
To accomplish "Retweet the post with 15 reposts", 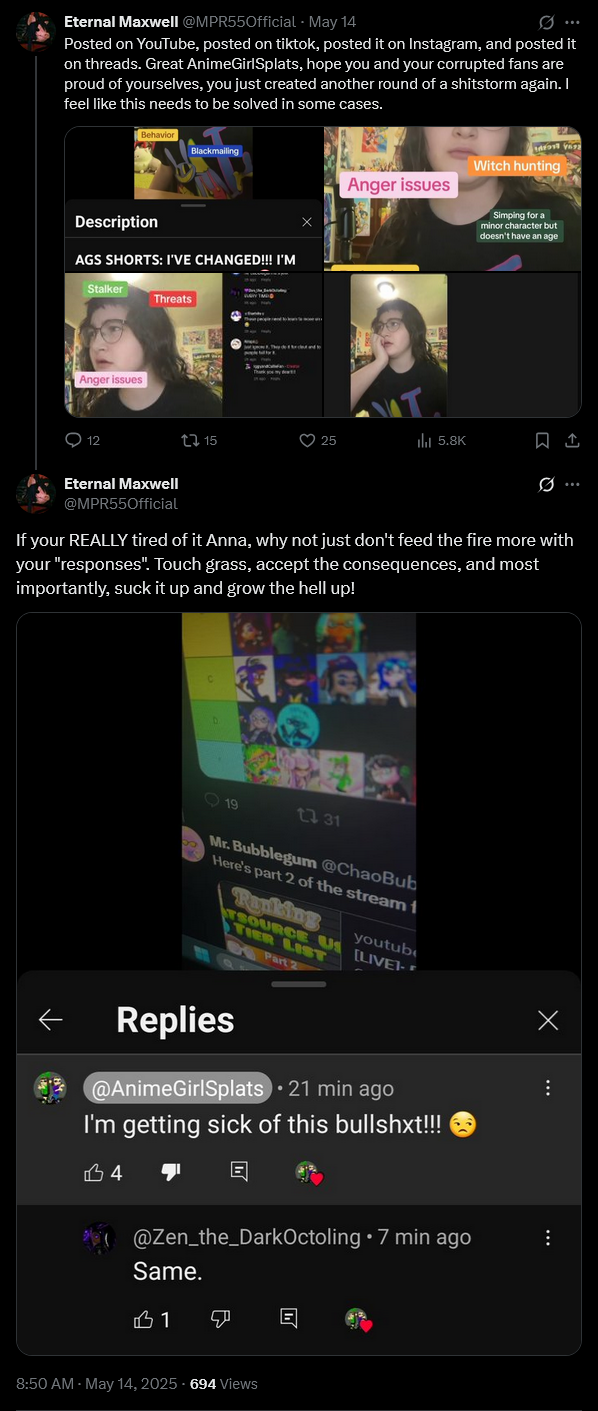I will coord(197,440).
